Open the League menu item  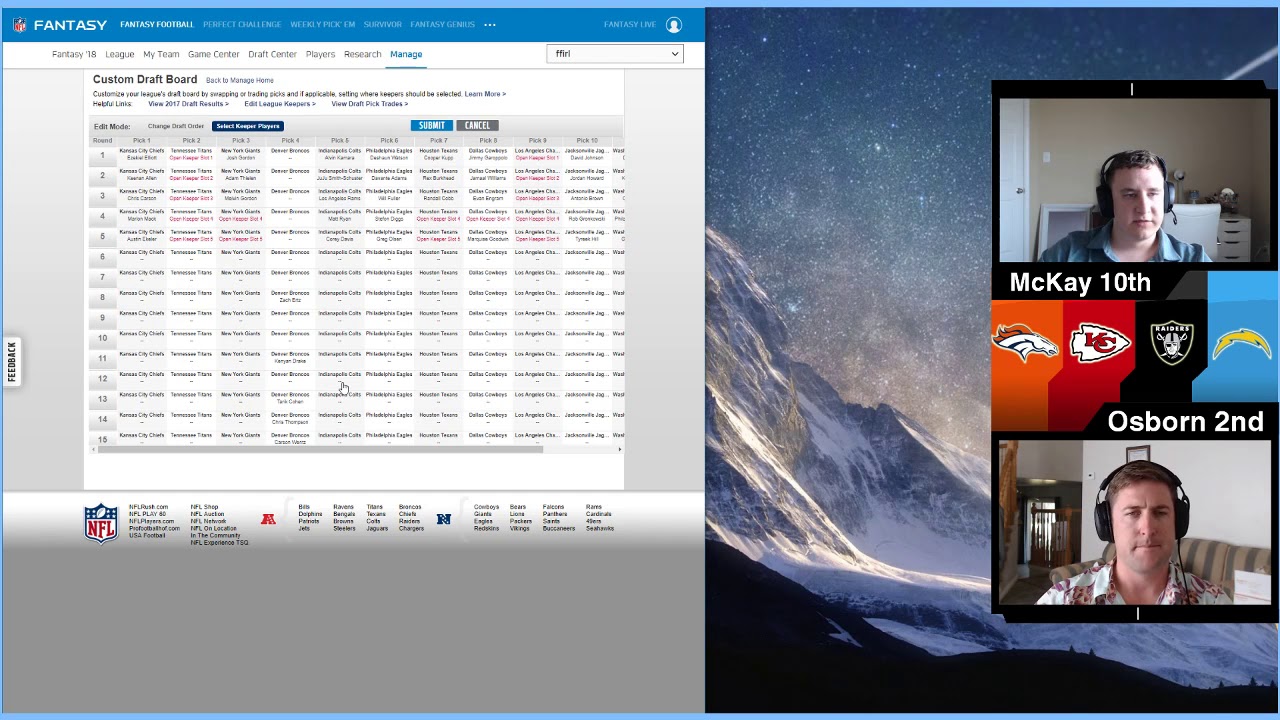120,54
